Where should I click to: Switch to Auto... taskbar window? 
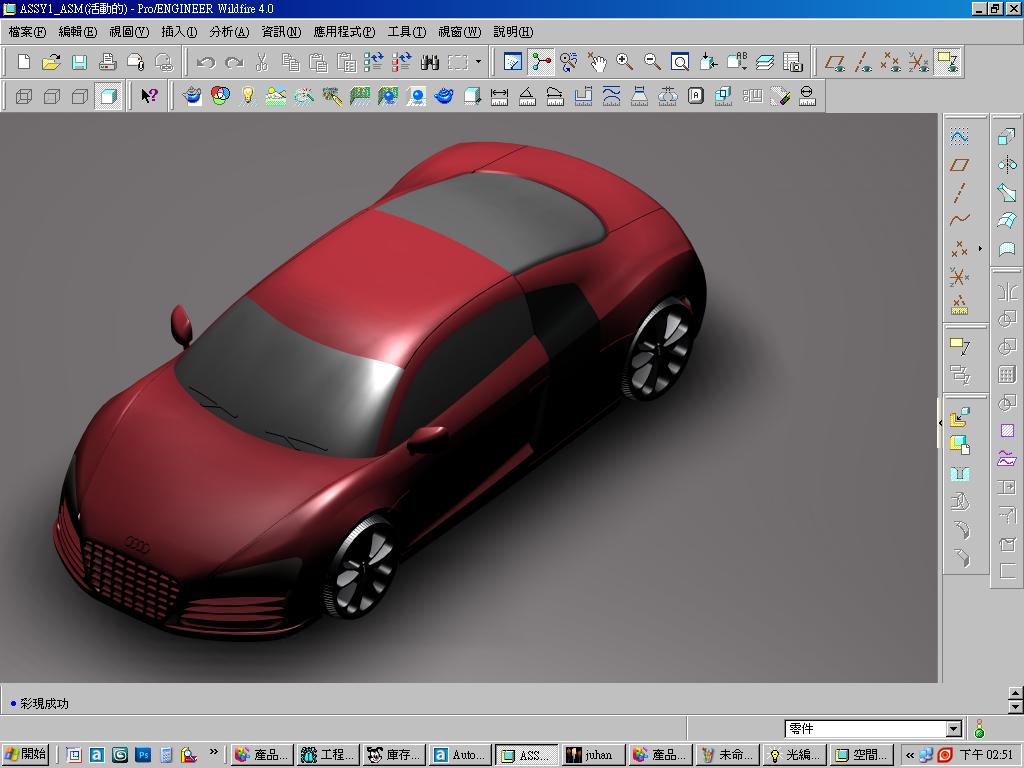tap(460, 755)
